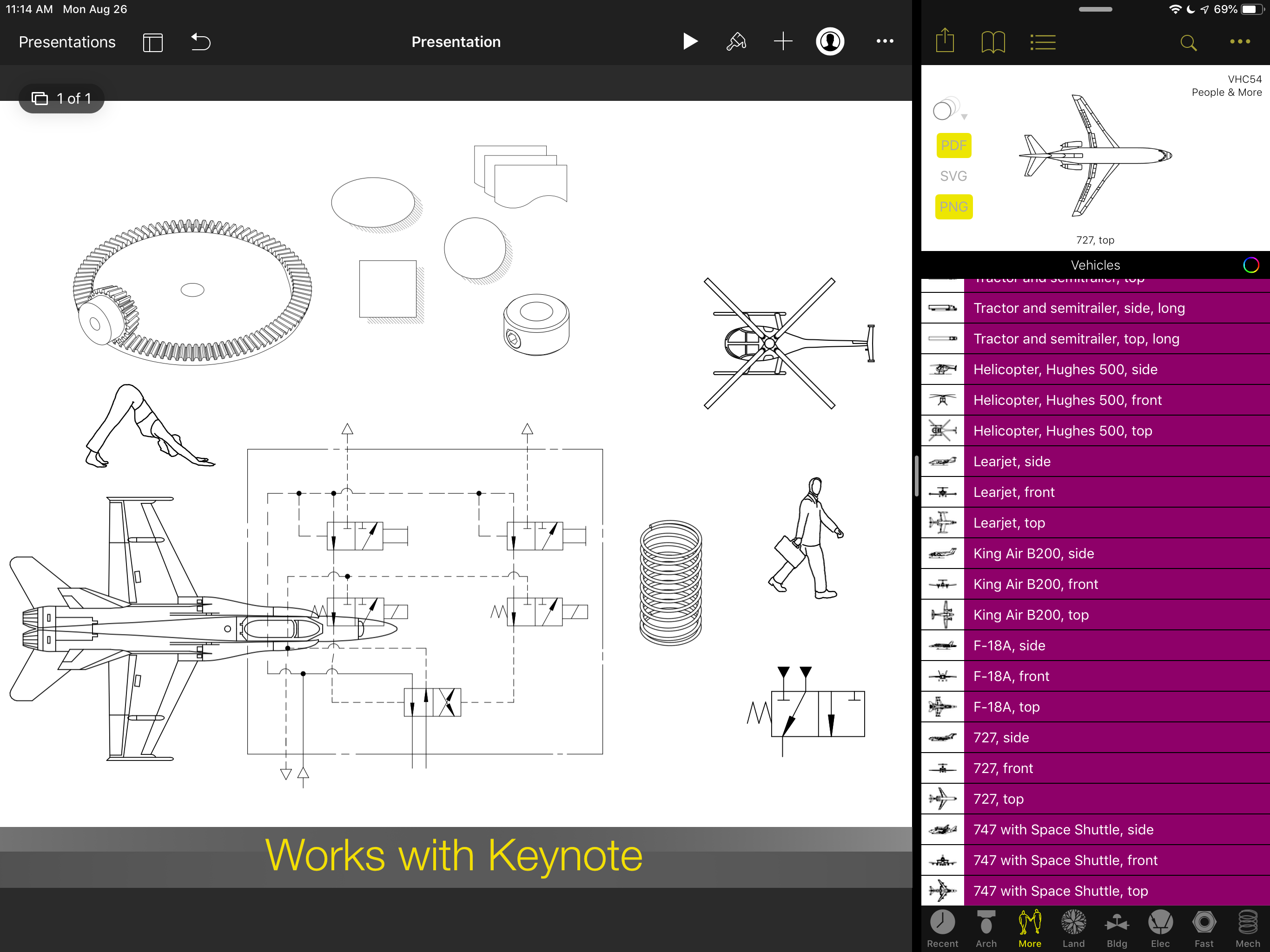1270x952 pixels.
Task: Toggle the PNG export format
Action: point(953,207)
